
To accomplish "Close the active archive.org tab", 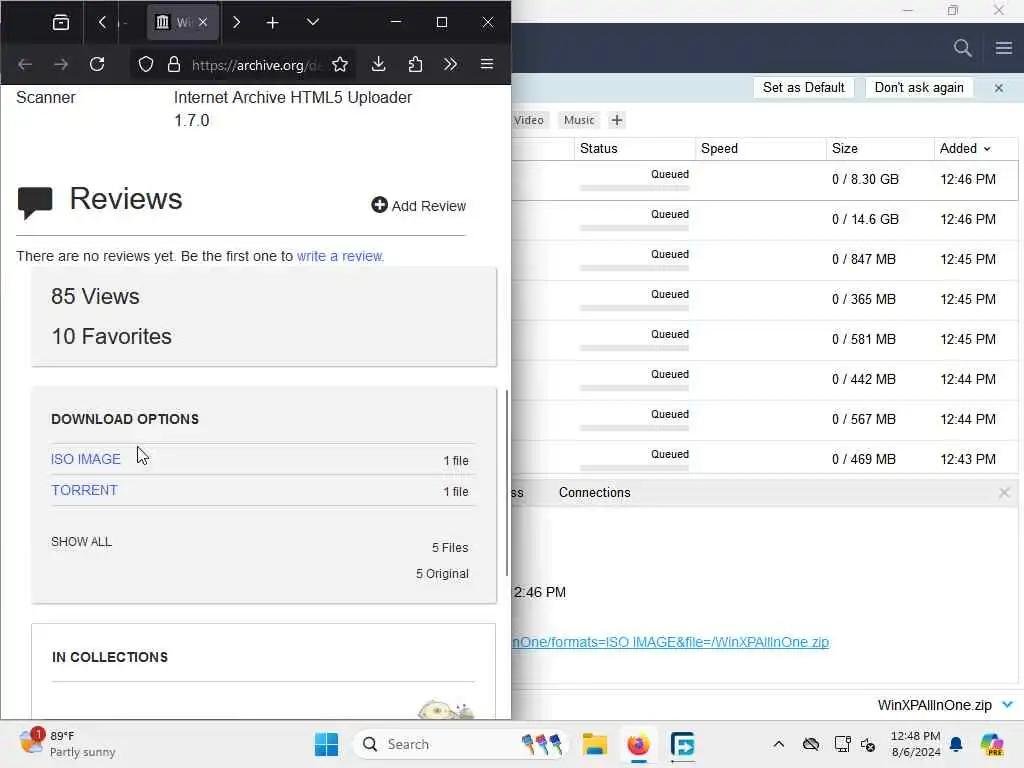I will pyautogui.click(x=203, y=22).
